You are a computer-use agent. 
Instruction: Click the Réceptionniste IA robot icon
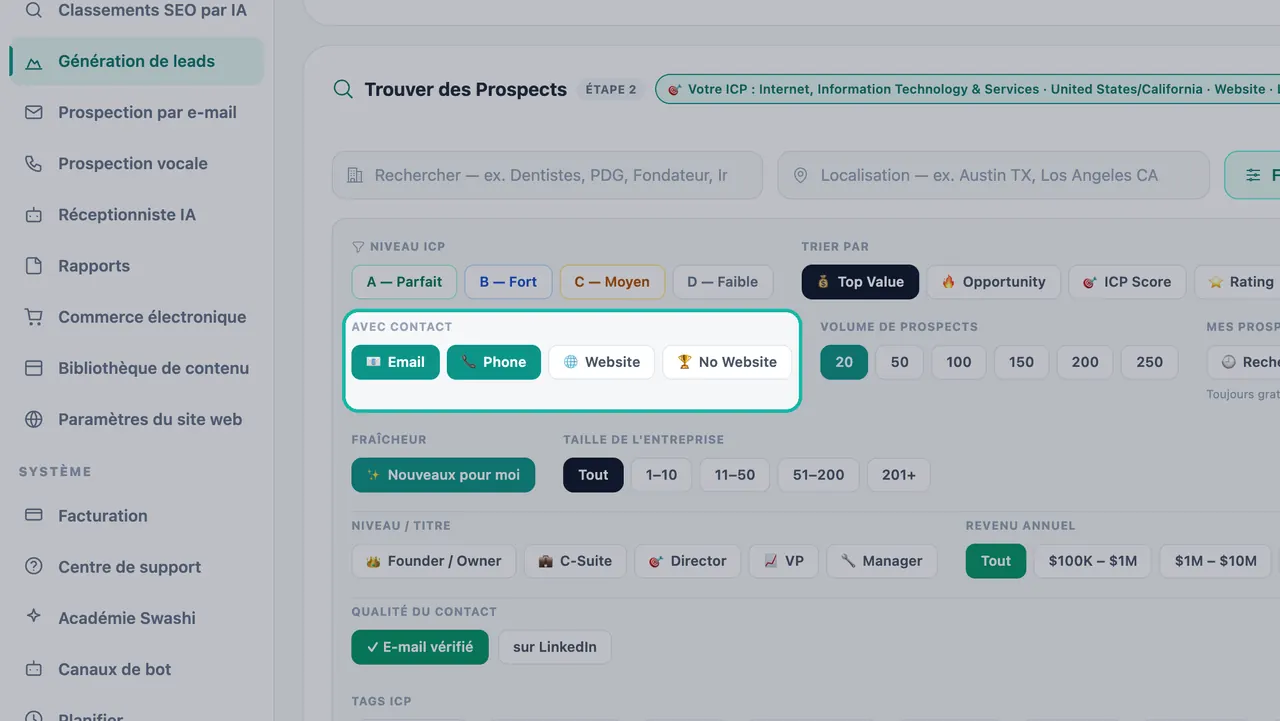[x=34, y=215]
